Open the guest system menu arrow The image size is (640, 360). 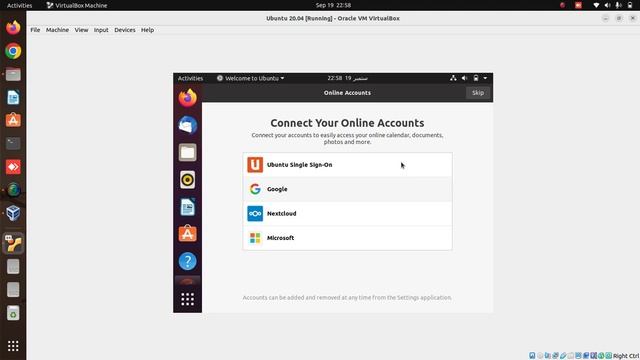point(485,78)
